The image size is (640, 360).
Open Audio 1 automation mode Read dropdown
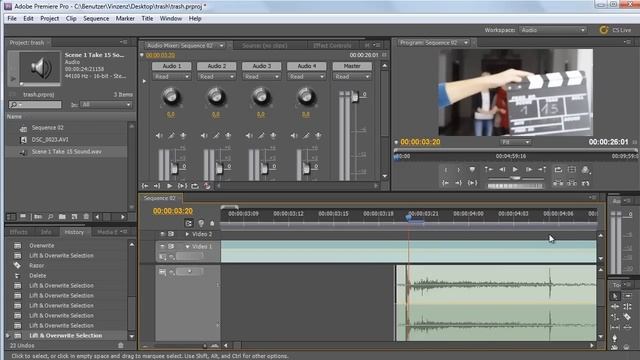[172, 76]
